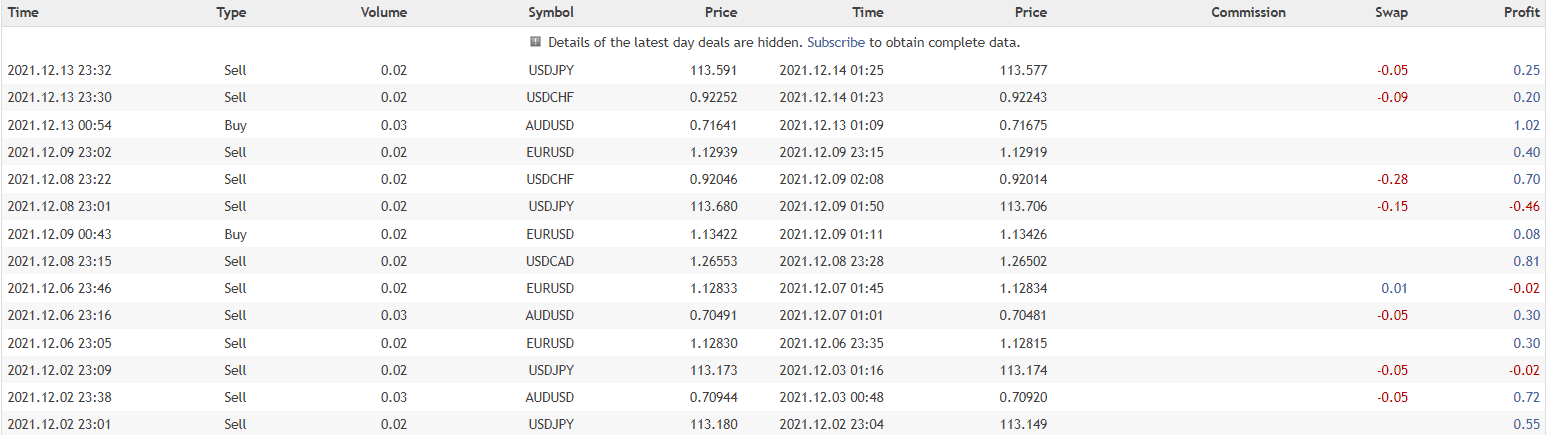Sort by the Symbol column header
This screenshot has width=1546, height=435.
pos(551,13)
